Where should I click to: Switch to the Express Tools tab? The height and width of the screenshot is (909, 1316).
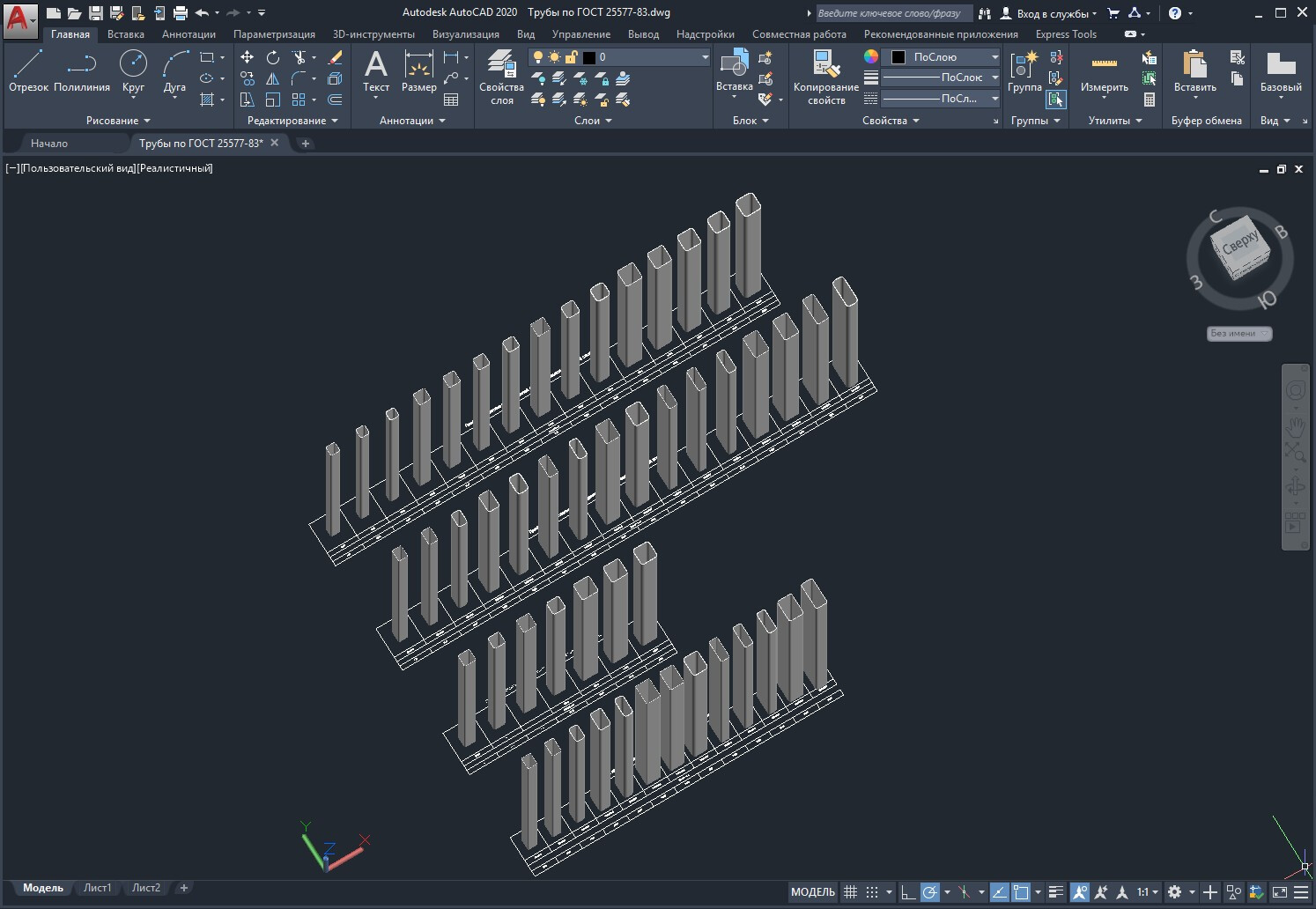pos(1066,34)
